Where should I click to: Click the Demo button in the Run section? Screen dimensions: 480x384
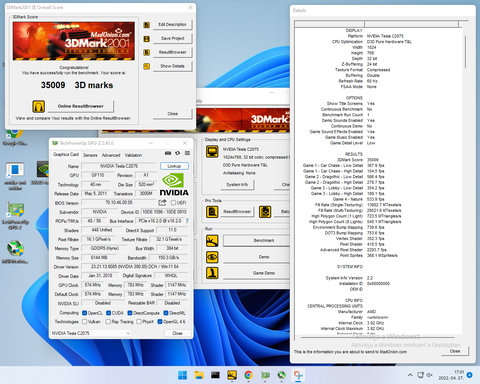tap(257, 257)
